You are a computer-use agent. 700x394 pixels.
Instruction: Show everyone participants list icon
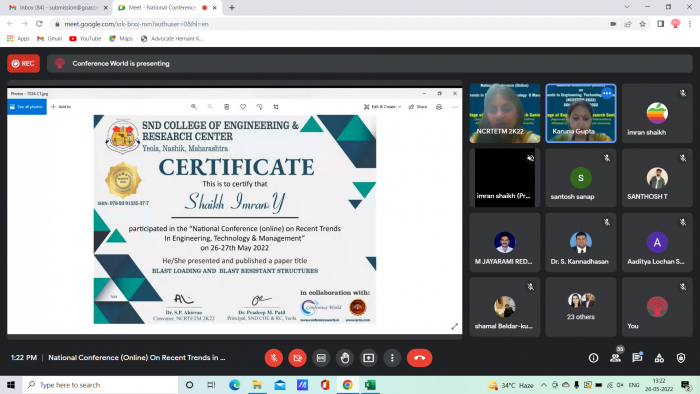pyautogui.click(x=616, y=357)
